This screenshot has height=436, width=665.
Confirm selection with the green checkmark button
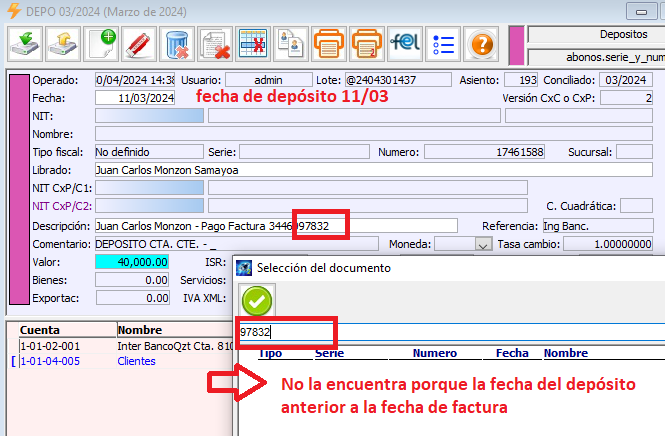(257, 299)
